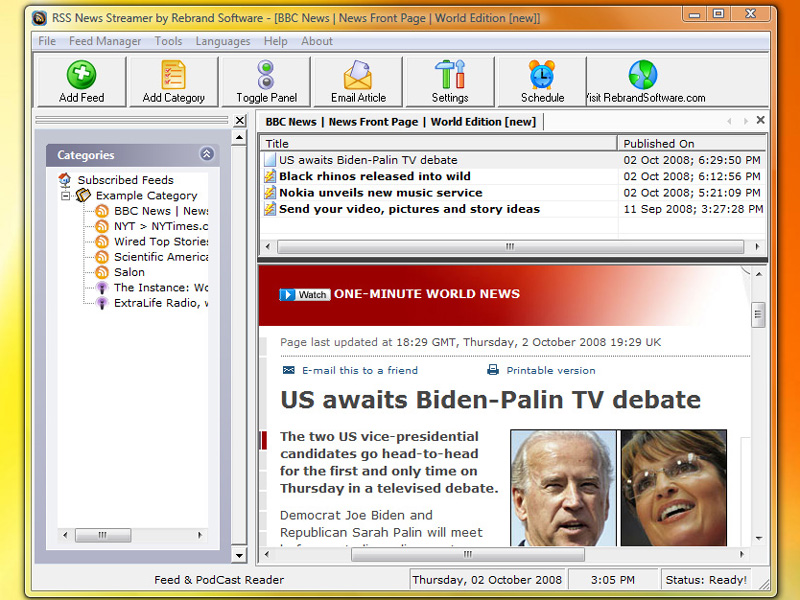Open the Printable version link

click(x=551, y=370)
